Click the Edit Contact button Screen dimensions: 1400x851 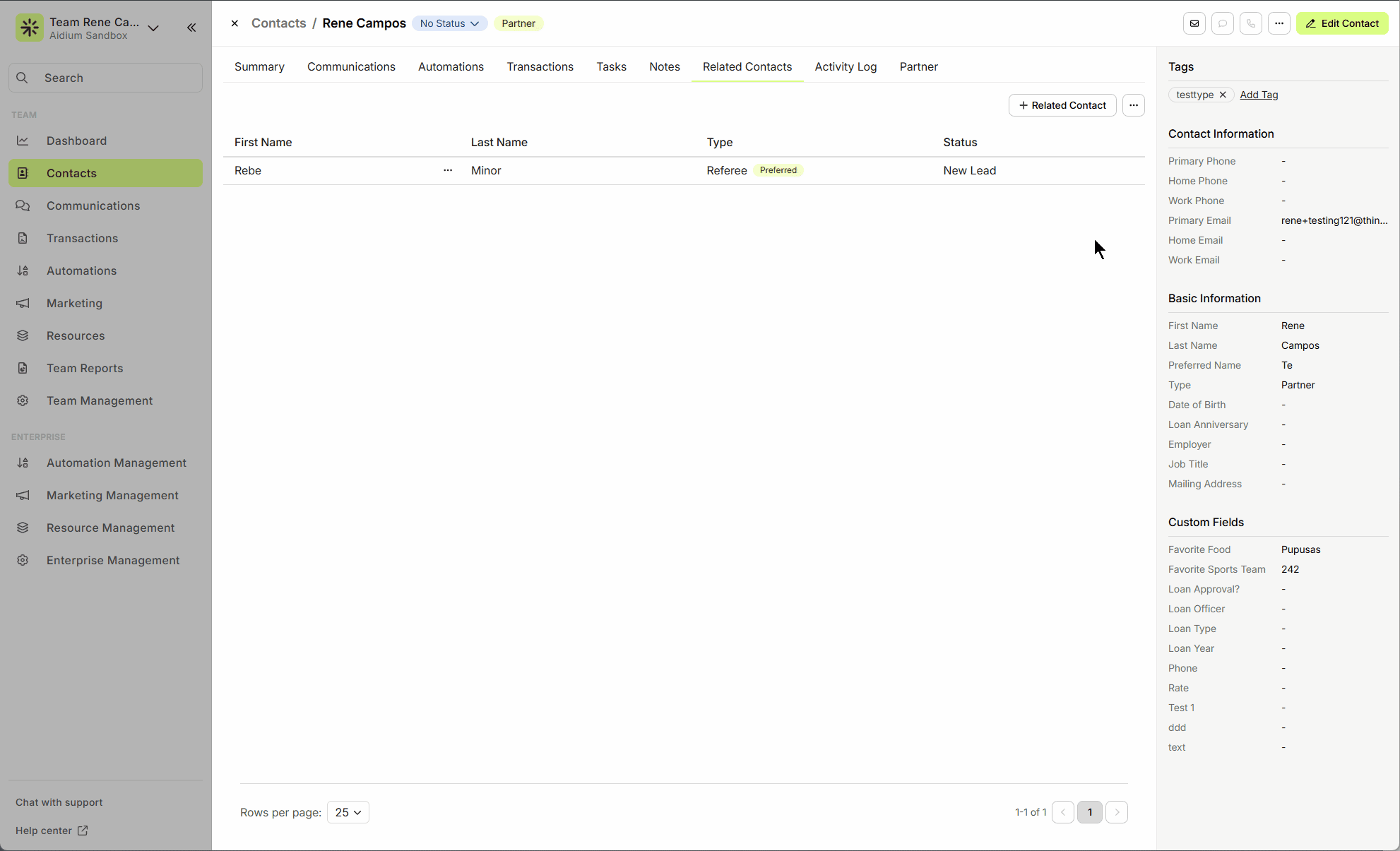[x=1342, y=23]
